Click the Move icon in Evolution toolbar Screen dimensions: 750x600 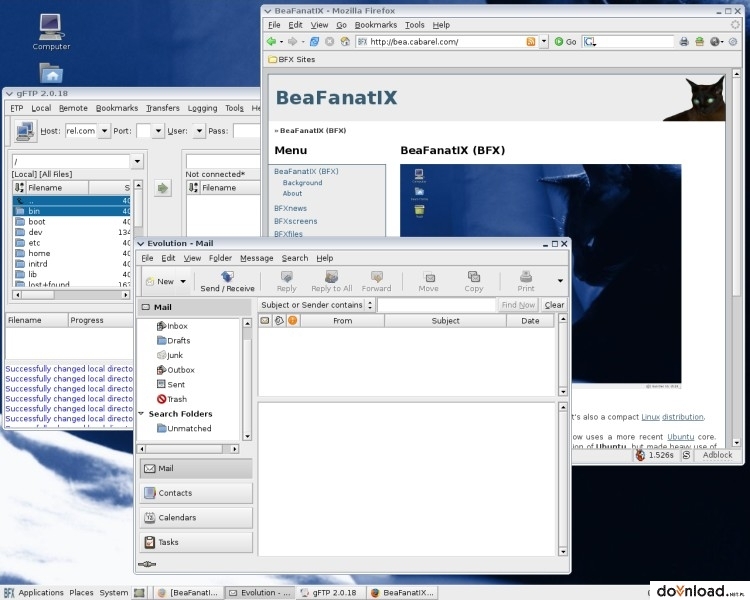point(429,281)
